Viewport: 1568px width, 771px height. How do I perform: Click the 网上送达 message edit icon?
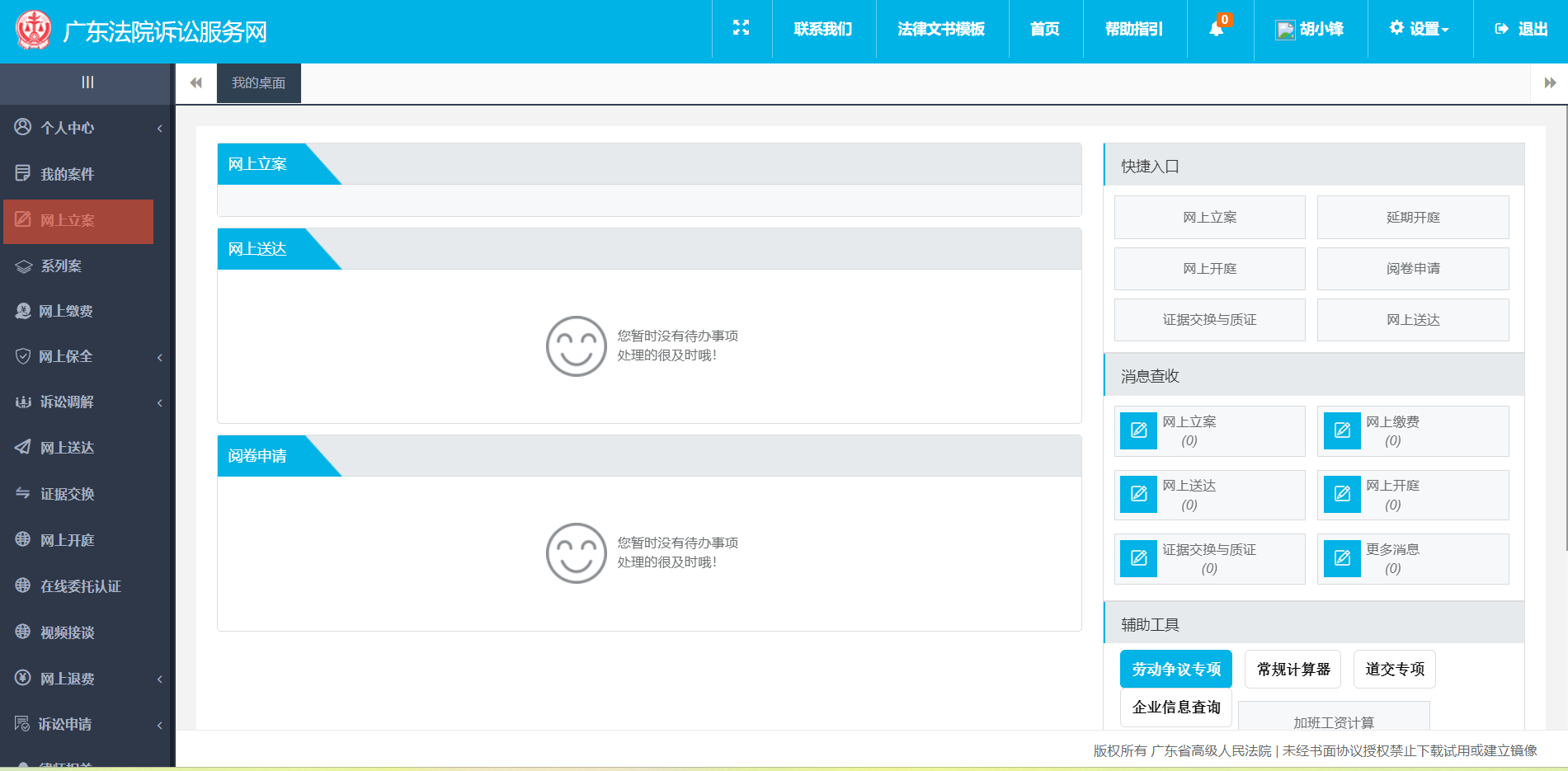(1139, 494)
